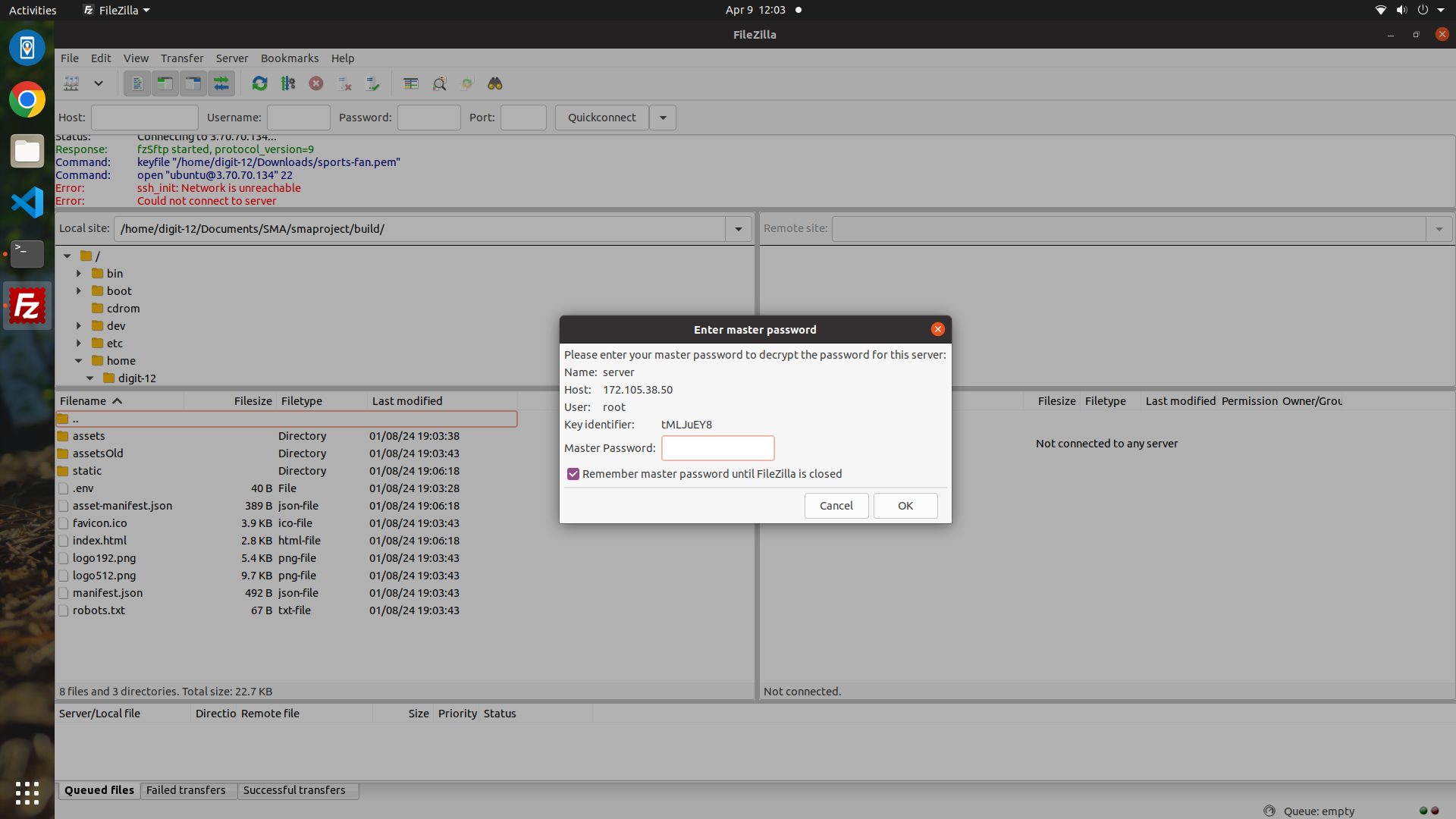Open the Site Manager icon
This screenshot has width=1456, height=819.
(71, 83)
